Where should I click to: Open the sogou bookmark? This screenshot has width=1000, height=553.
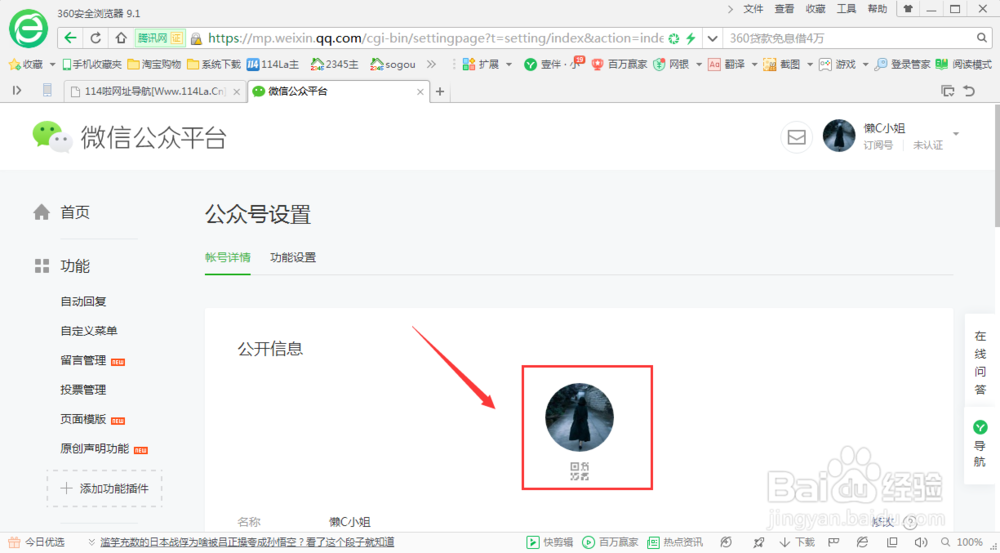392,64
